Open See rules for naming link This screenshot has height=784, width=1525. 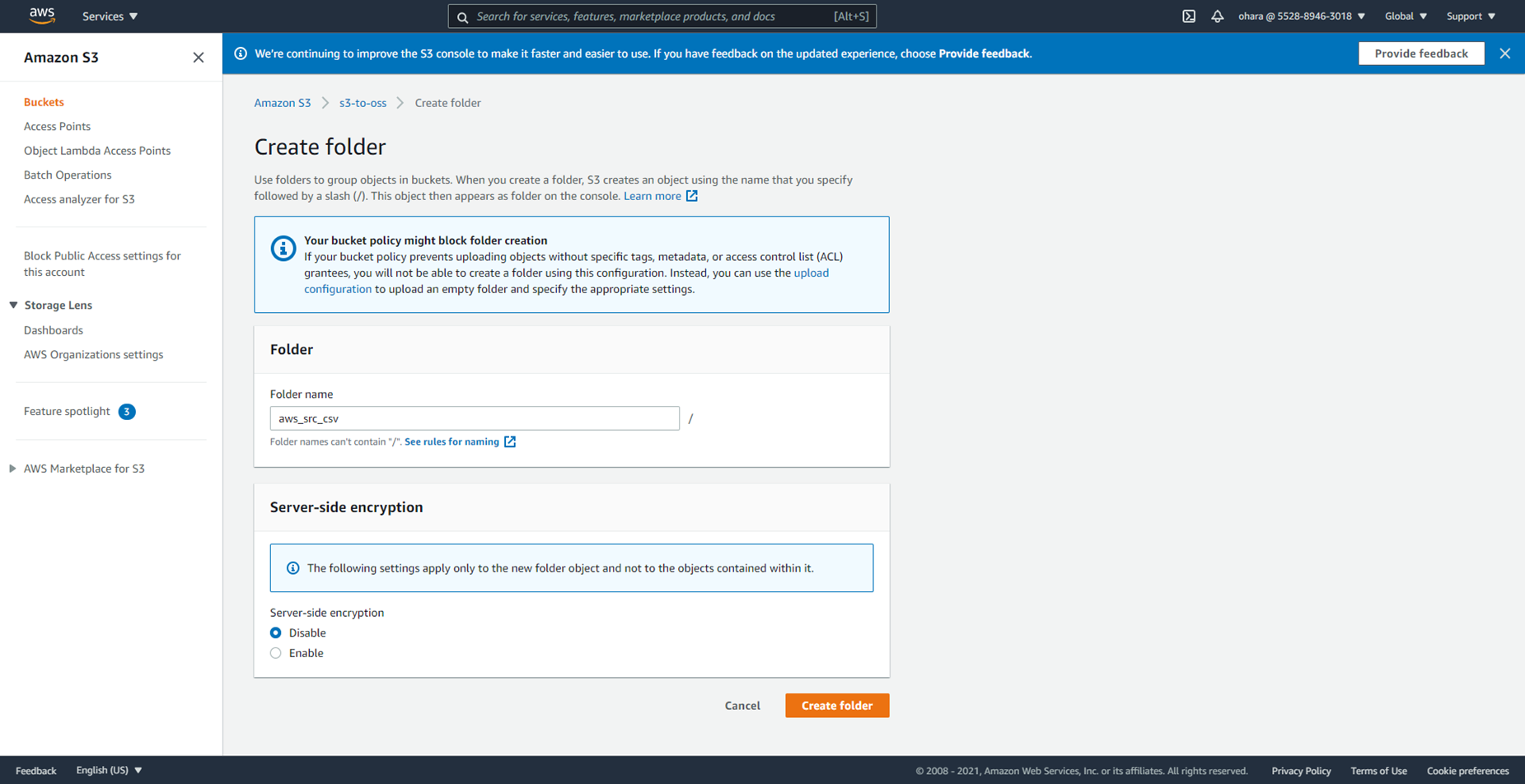451,442
